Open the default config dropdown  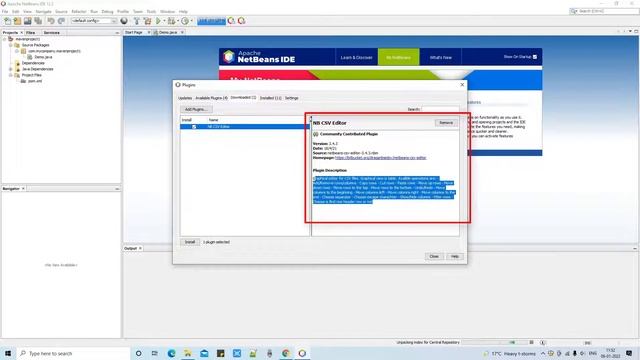coord(94,21)
